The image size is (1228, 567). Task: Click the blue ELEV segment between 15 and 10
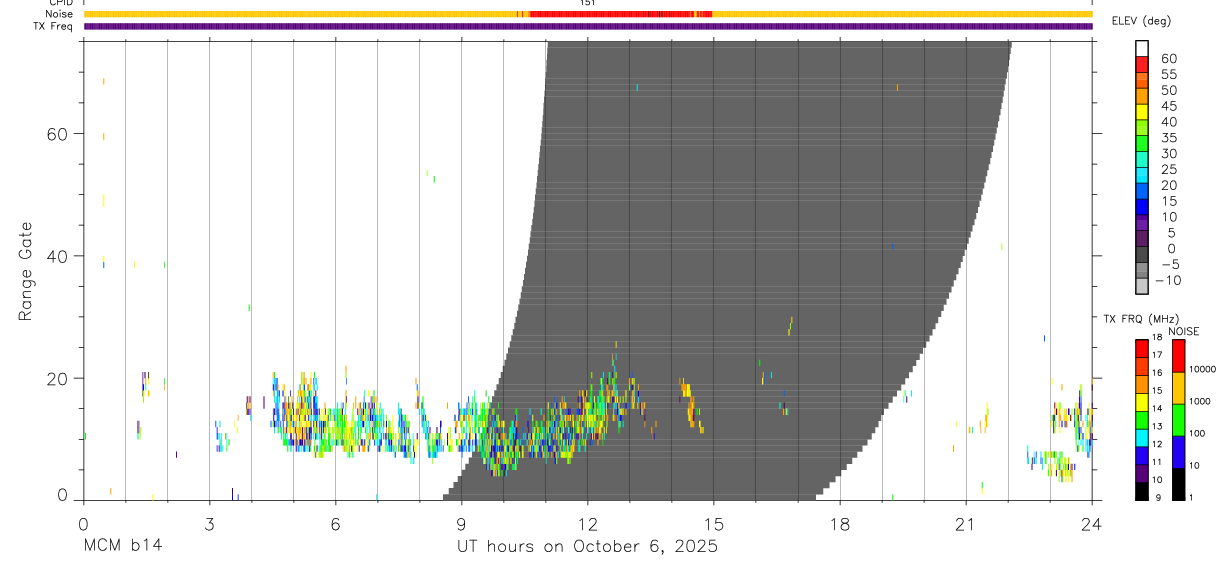(x=1141, y=207)
